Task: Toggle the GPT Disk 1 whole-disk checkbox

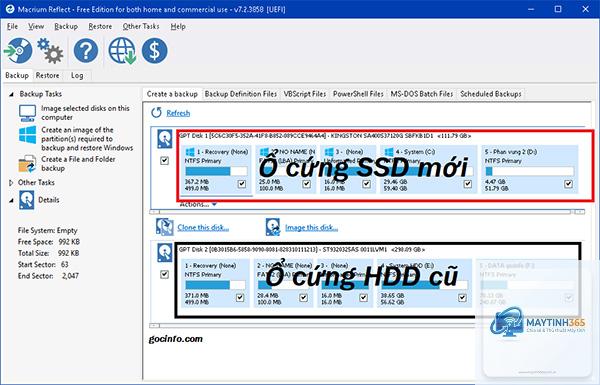Action: coord(165,160)
